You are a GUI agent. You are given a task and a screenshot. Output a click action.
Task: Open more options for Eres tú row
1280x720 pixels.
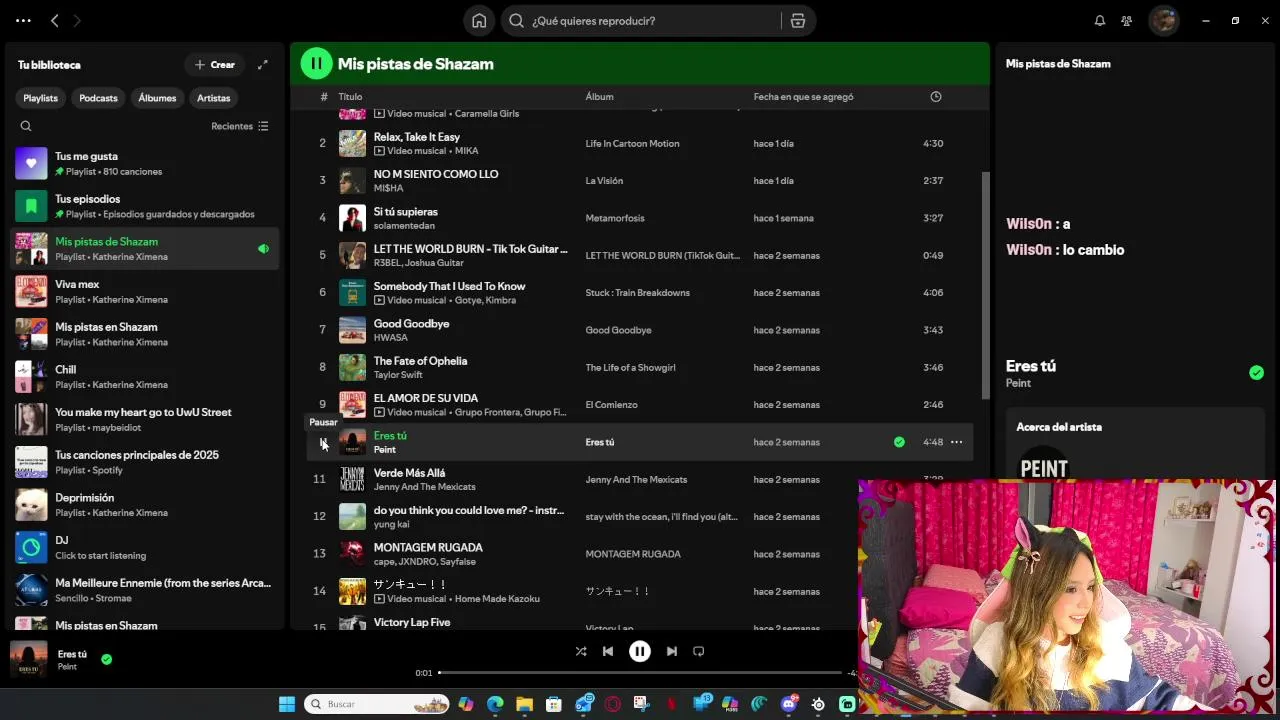(956, 442)
